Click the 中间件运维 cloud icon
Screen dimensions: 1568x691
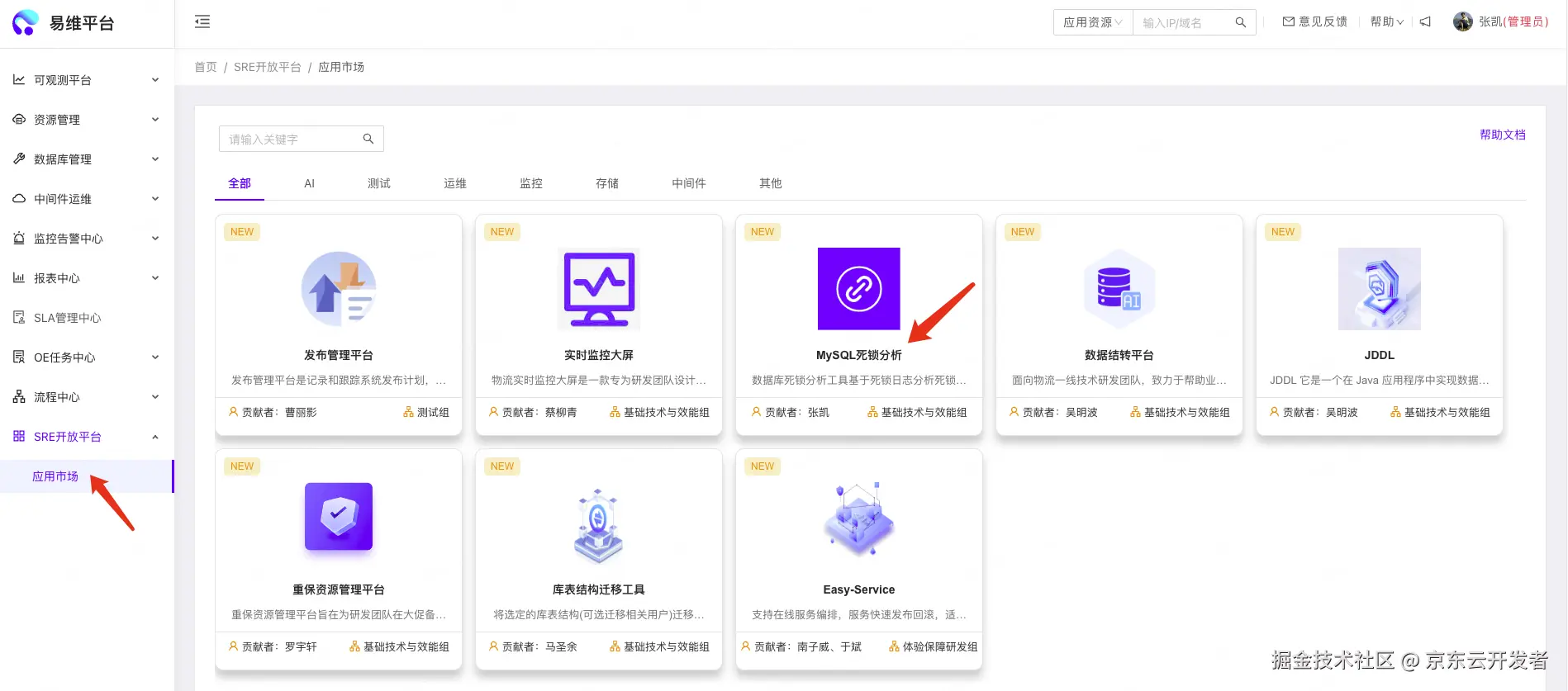(x=19, y=198)
